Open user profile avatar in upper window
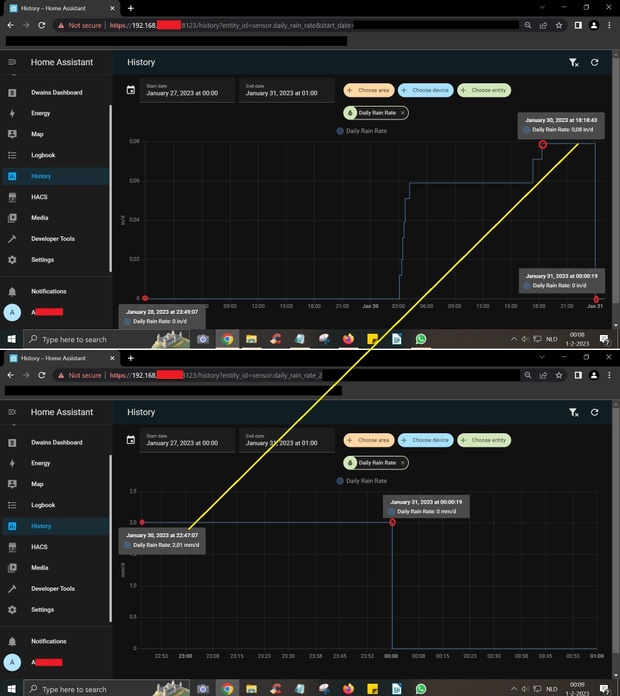 12,312
